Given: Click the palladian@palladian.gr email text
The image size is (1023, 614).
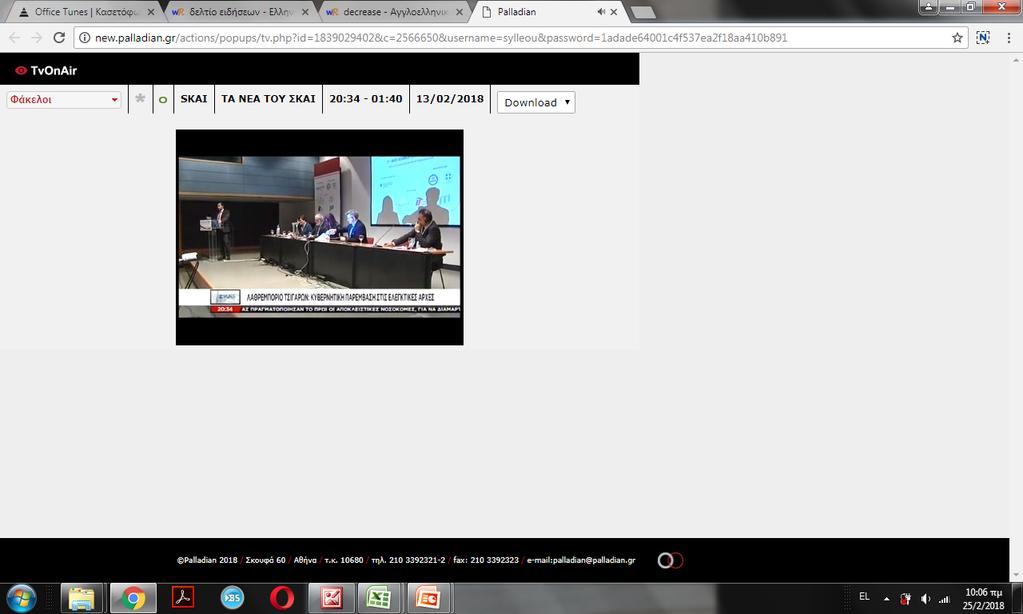Looking at the screenshot, I should tap(594, 560).
